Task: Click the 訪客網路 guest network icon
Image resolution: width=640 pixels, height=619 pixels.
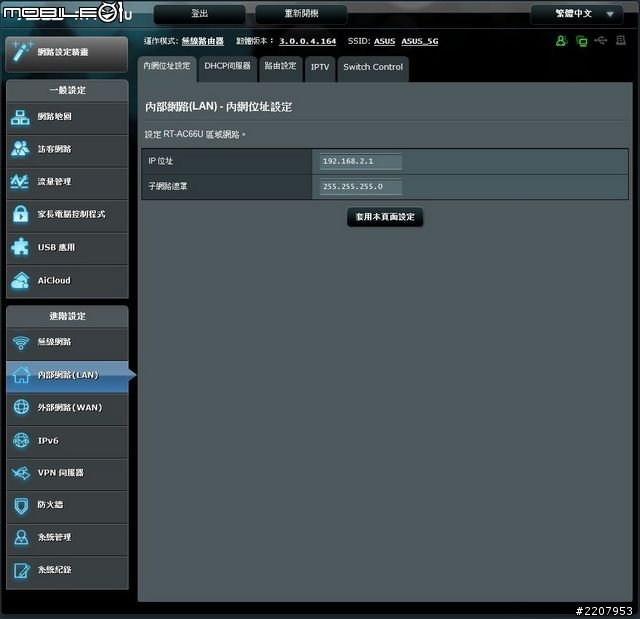Action: tap(21, 149)
